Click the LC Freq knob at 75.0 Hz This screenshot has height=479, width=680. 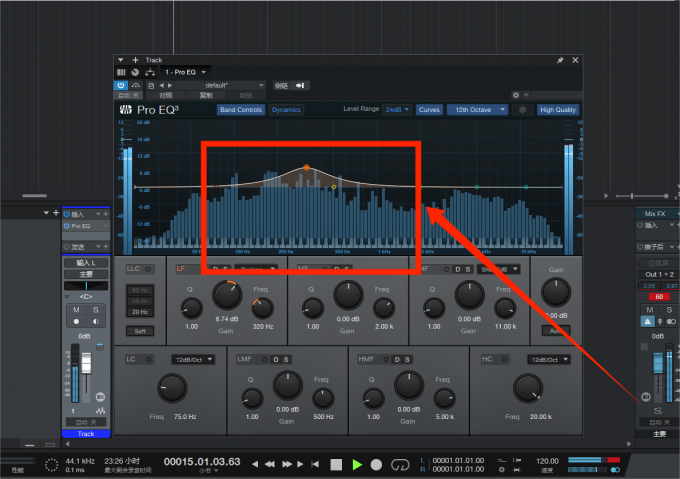[172, 388]
